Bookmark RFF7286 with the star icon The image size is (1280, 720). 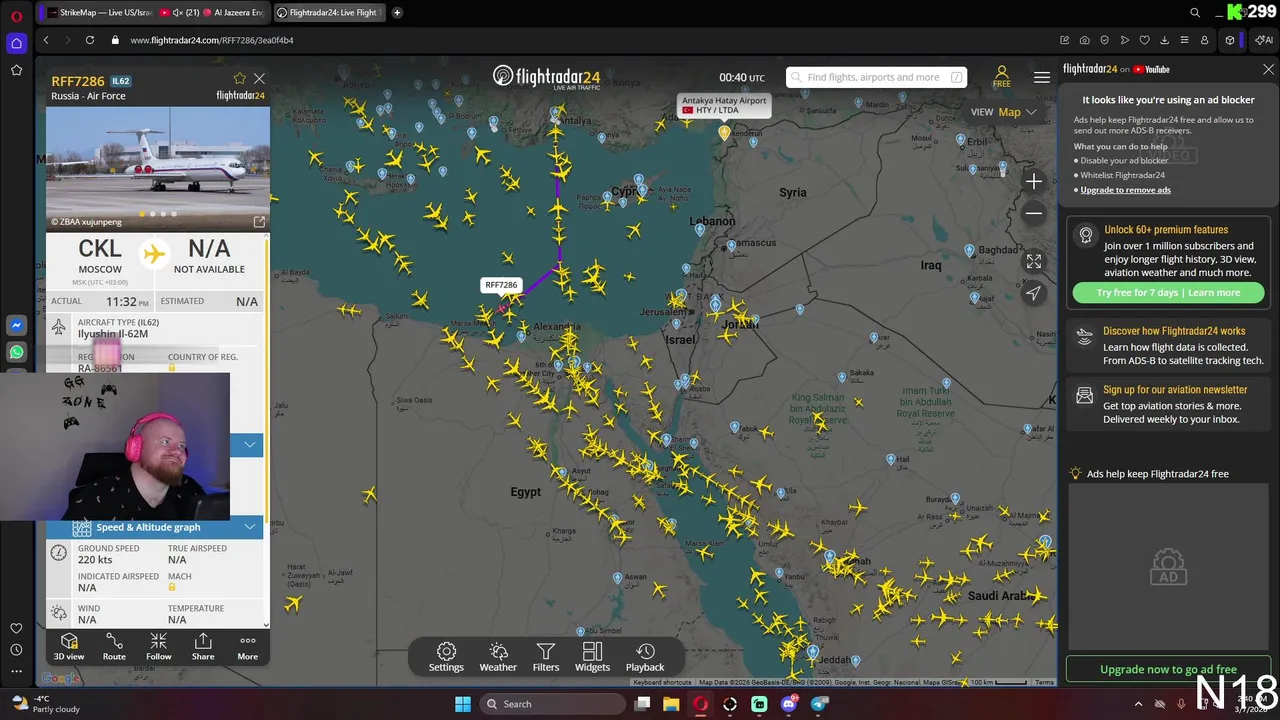(x=239, y=78)
